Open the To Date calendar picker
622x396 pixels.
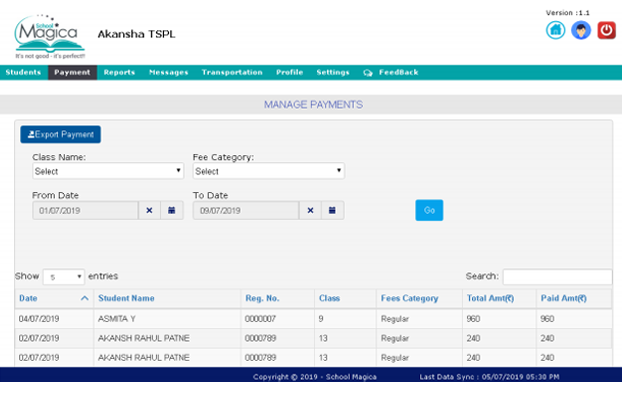pos(332,210)
